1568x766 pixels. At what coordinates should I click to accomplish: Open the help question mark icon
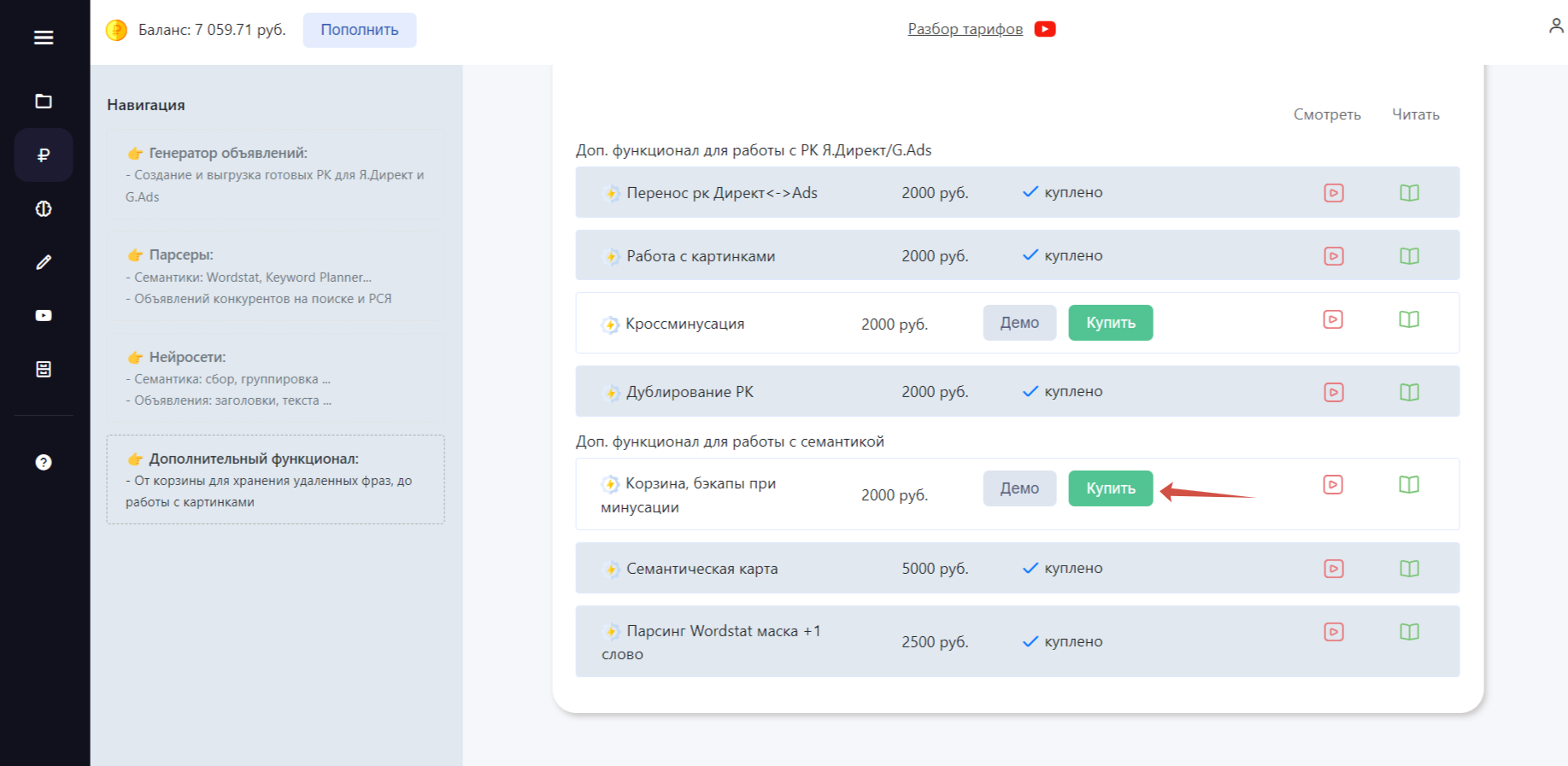tap(44, 462)
